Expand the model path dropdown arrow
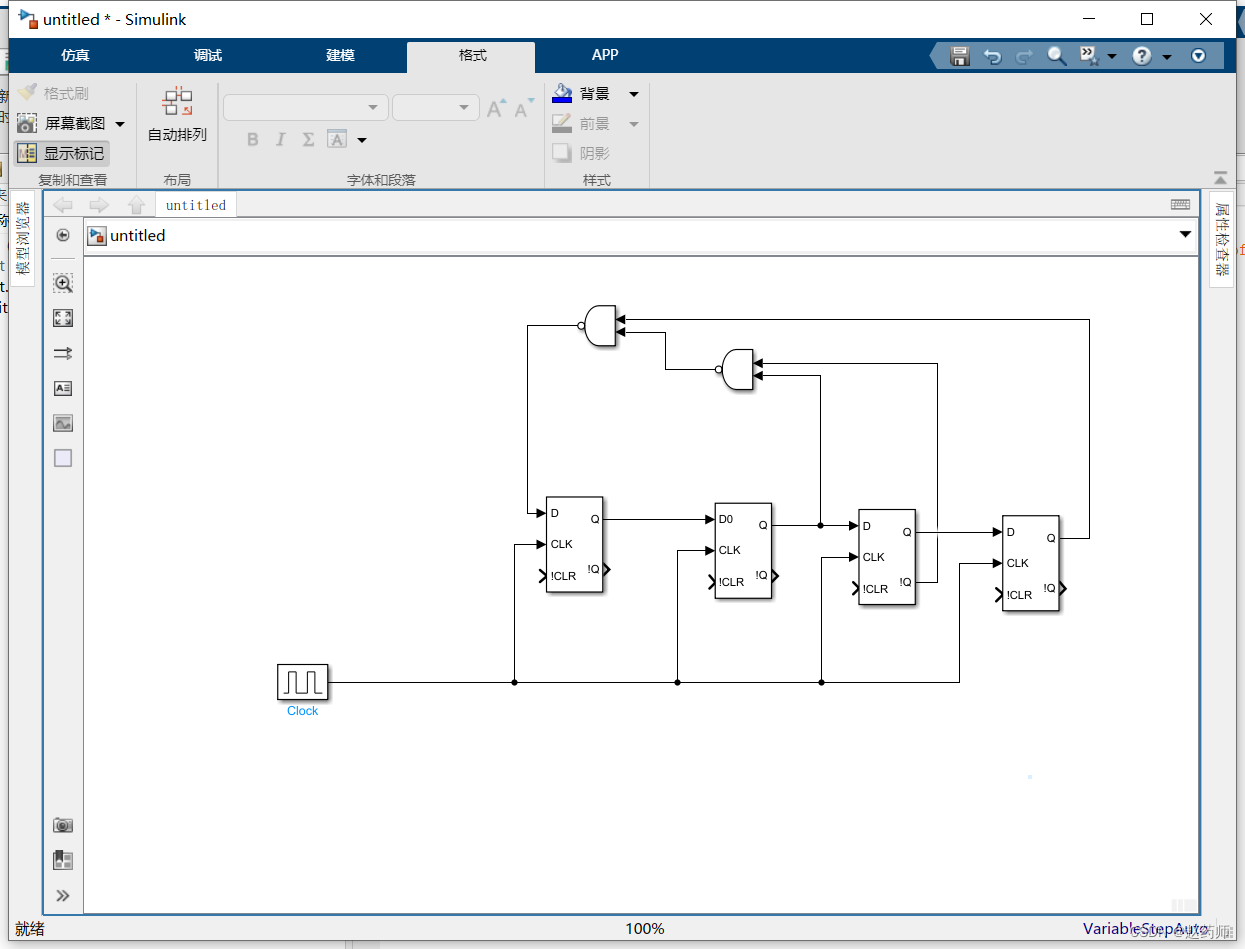Image resolution: width=1245 pixels, height=949 pixels. (1186, 235)
